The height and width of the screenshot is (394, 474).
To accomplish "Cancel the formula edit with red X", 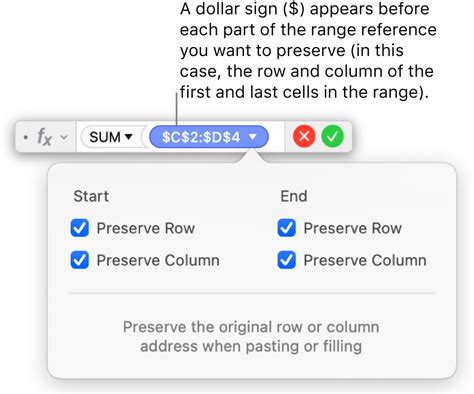I will point(304,136).
